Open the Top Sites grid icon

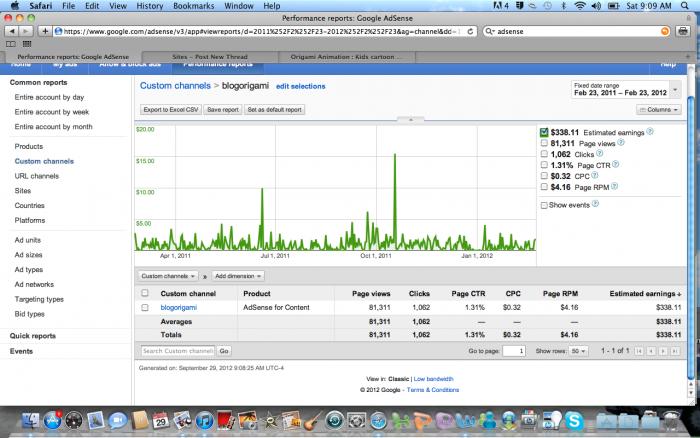(27, 44)
